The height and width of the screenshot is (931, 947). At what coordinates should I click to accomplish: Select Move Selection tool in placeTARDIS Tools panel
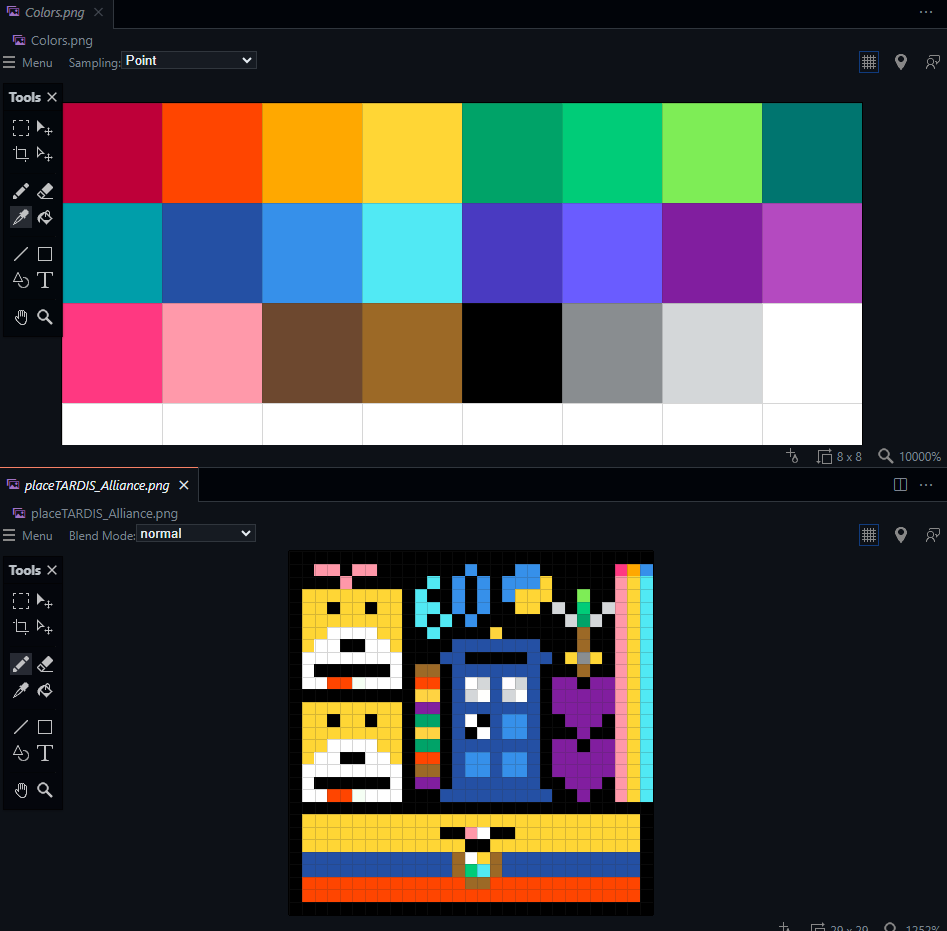click(x=45, y=601)
